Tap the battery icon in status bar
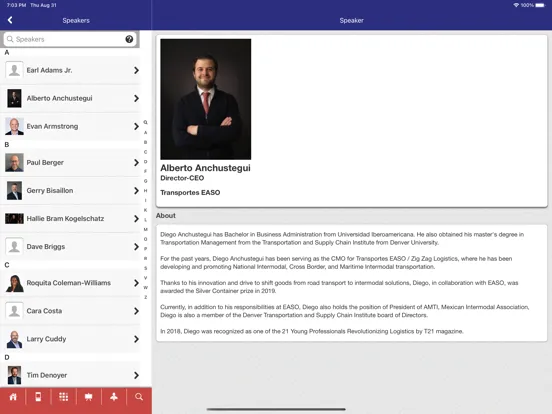552x414 pixels. [x=540, y=5]
